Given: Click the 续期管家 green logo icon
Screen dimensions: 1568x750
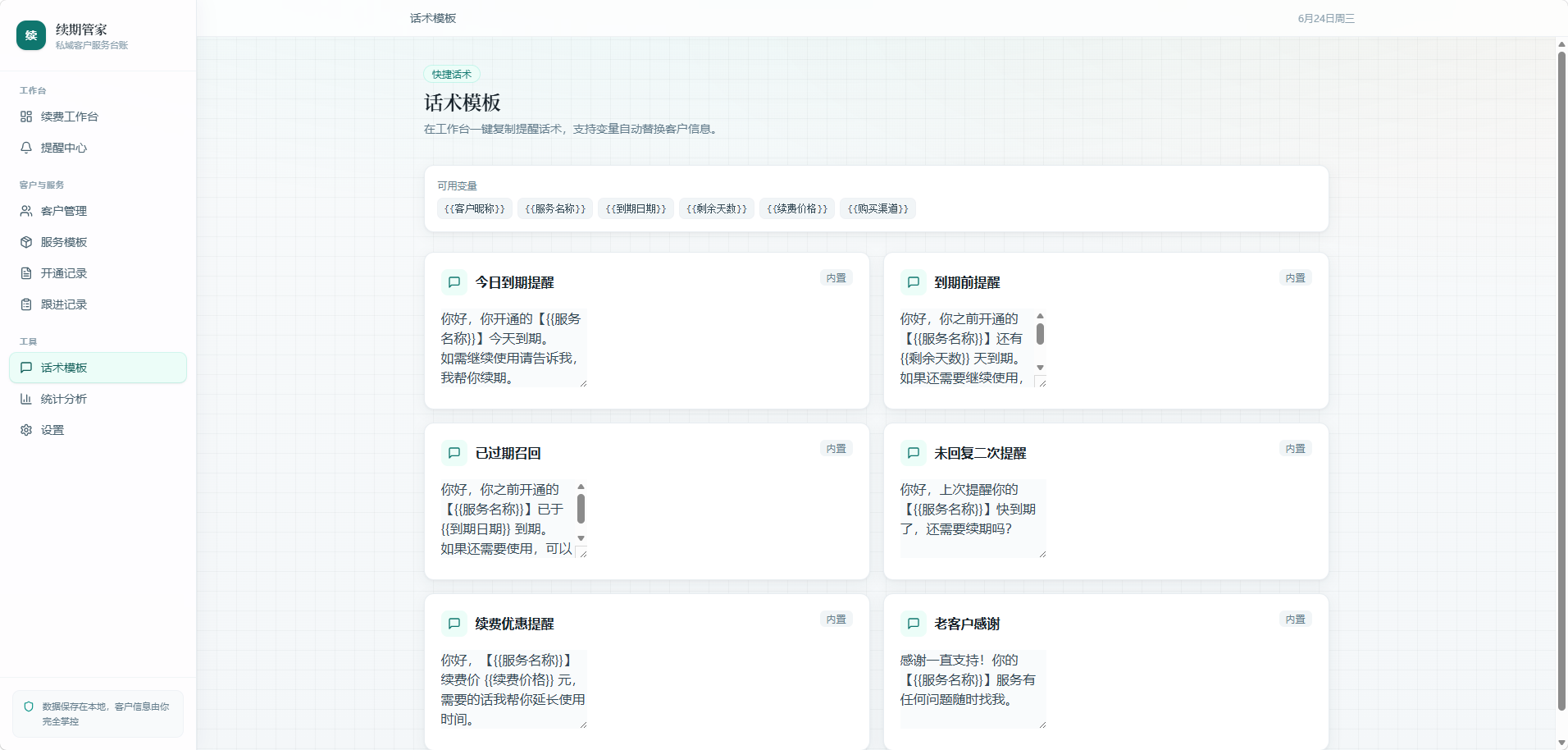Looking at the screenshot, I should pyautogui.click(x=31, y=35).
